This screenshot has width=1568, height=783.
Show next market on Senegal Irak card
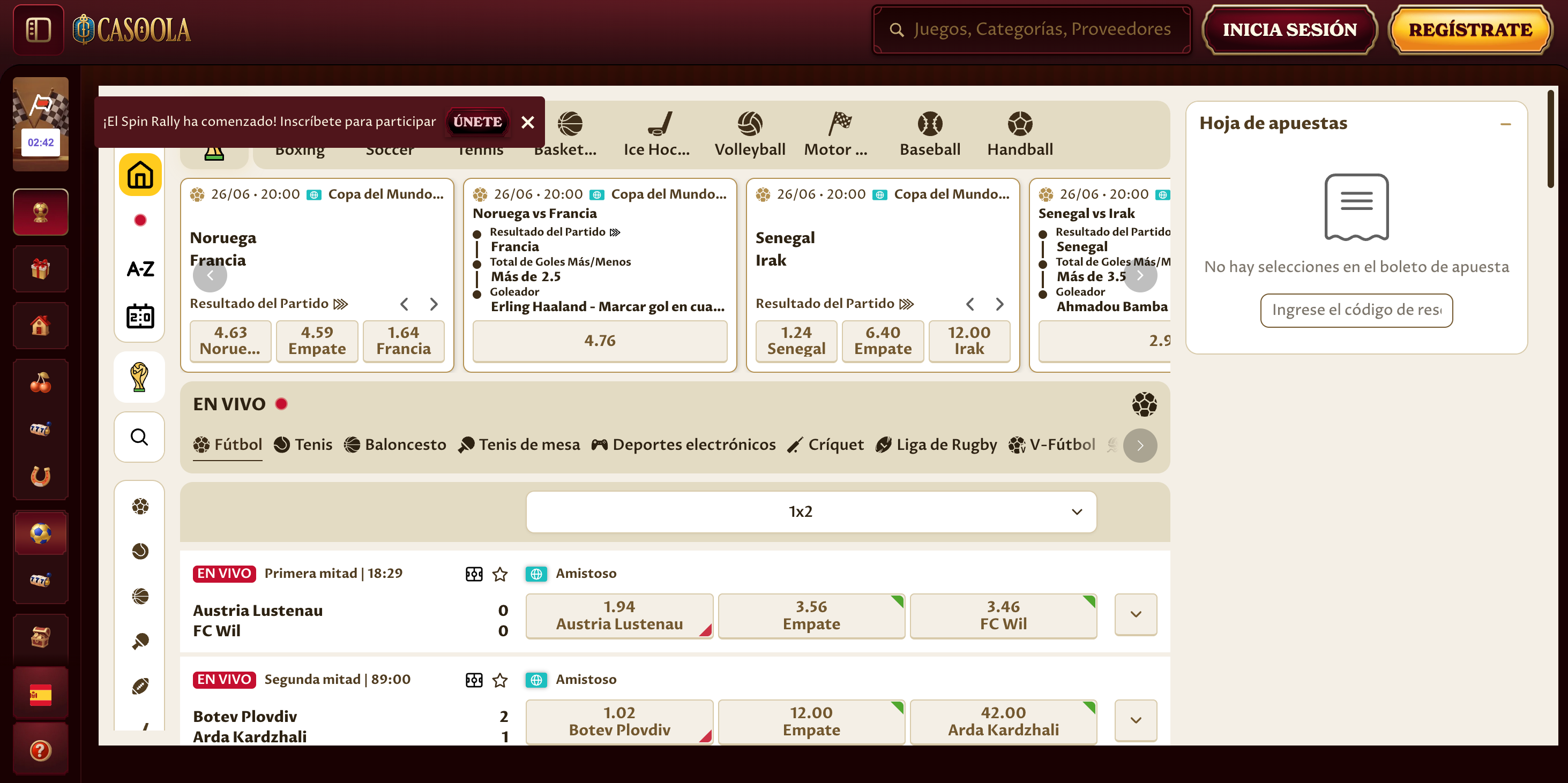(999, 304)
